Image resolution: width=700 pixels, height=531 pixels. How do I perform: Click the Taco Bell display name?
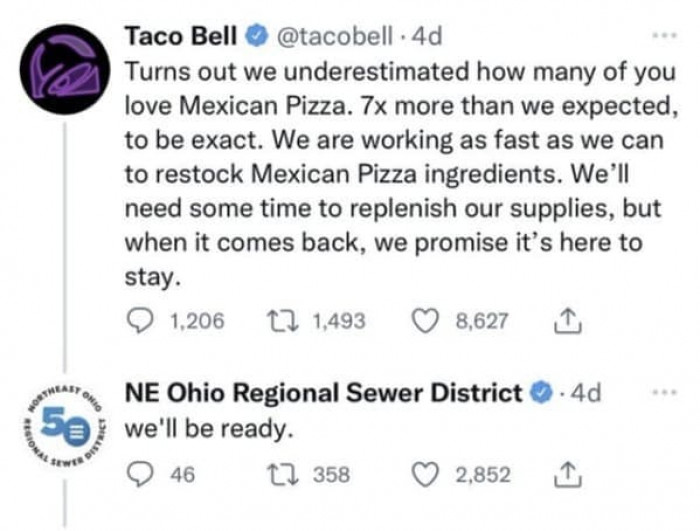pos(181,37)
